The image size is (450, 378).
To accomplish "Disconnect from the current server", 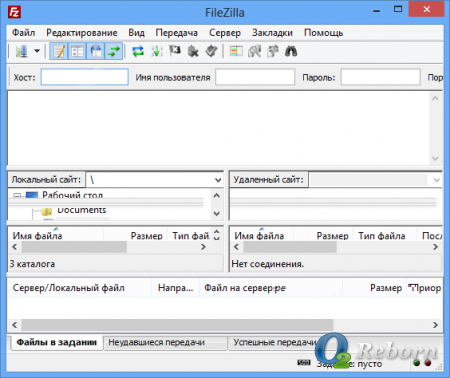I will pyautogui.click(x=193, y=51).
